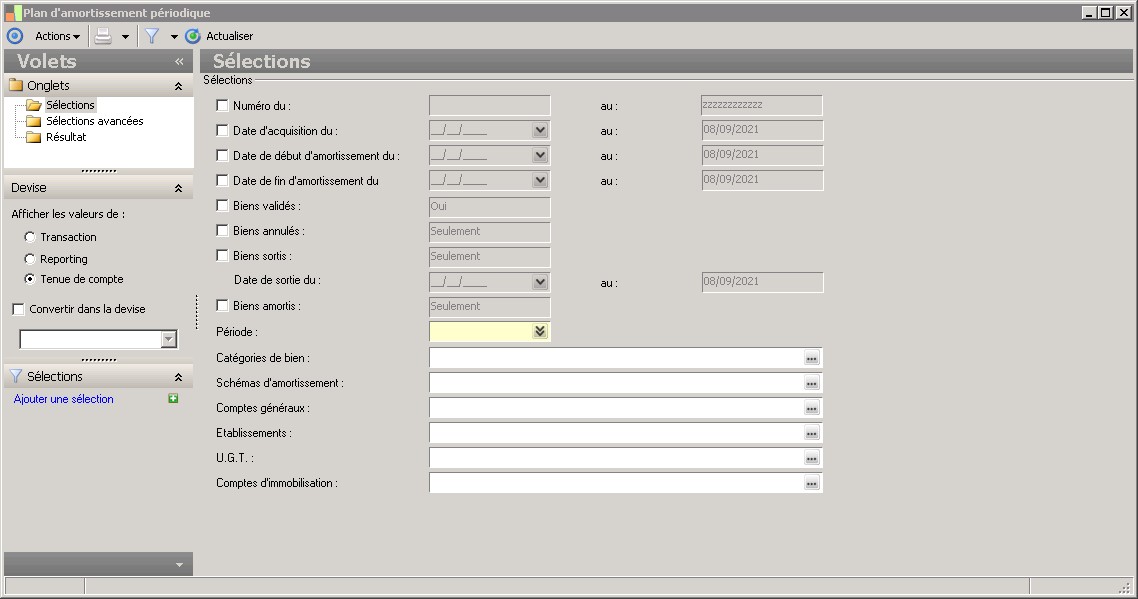Screen dimensions: 1138x599
Task: Open browse button for U.G.T. field
Action: pyautogui.click(x=811, y=458)
